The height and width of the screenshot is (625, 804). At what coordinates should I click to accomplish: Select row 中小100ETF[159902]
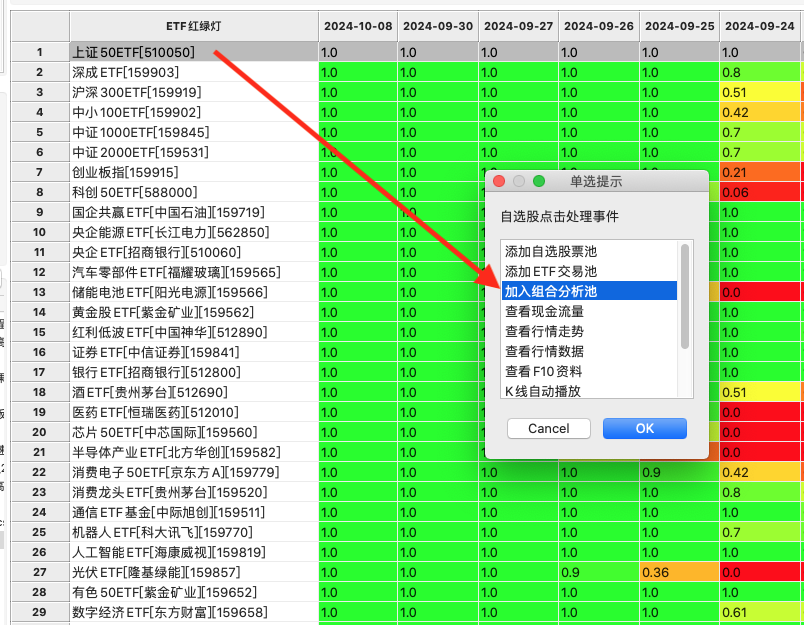[x=194, y=112]
